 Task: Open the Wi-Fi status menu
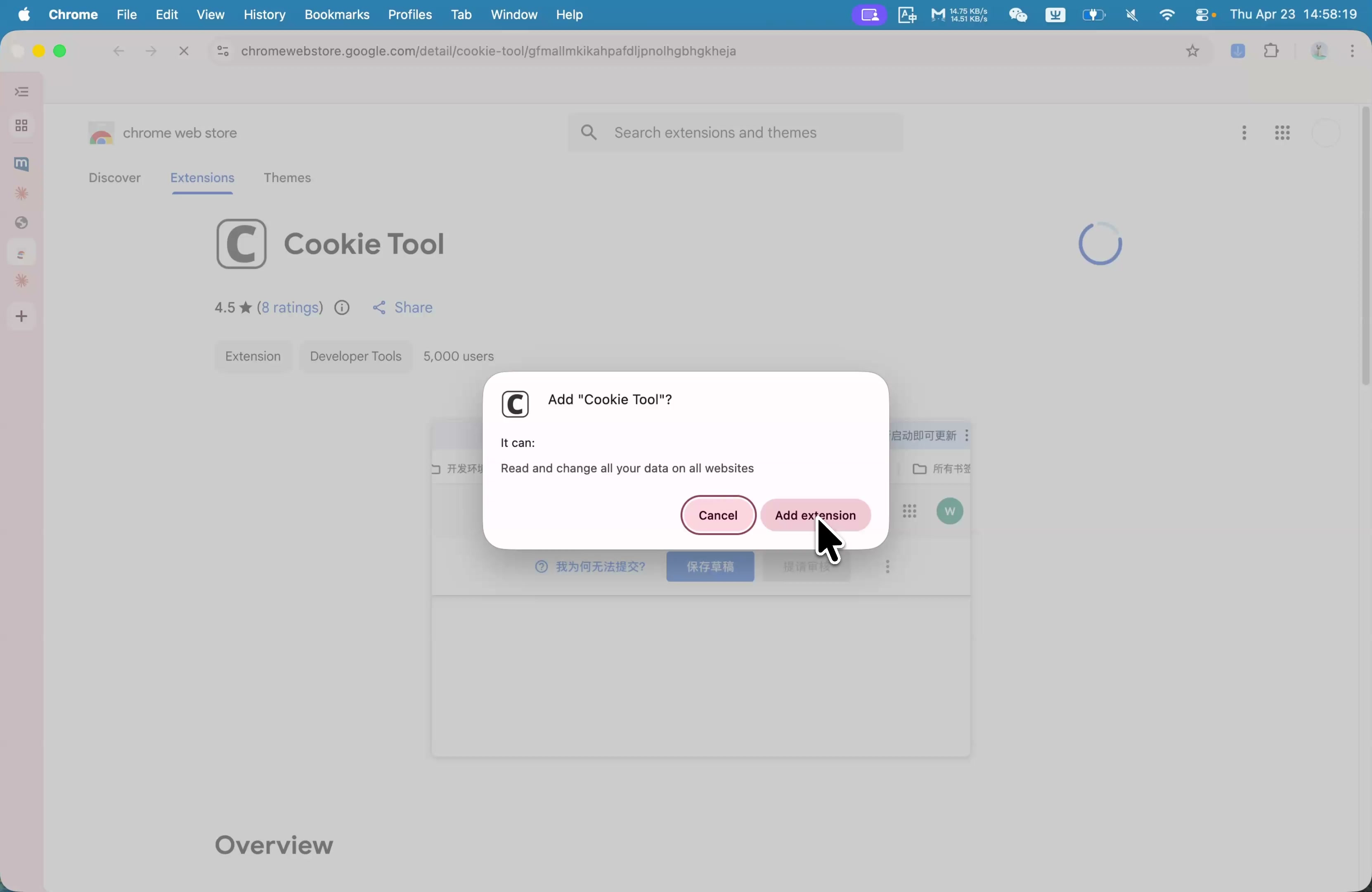[1167, 16]
